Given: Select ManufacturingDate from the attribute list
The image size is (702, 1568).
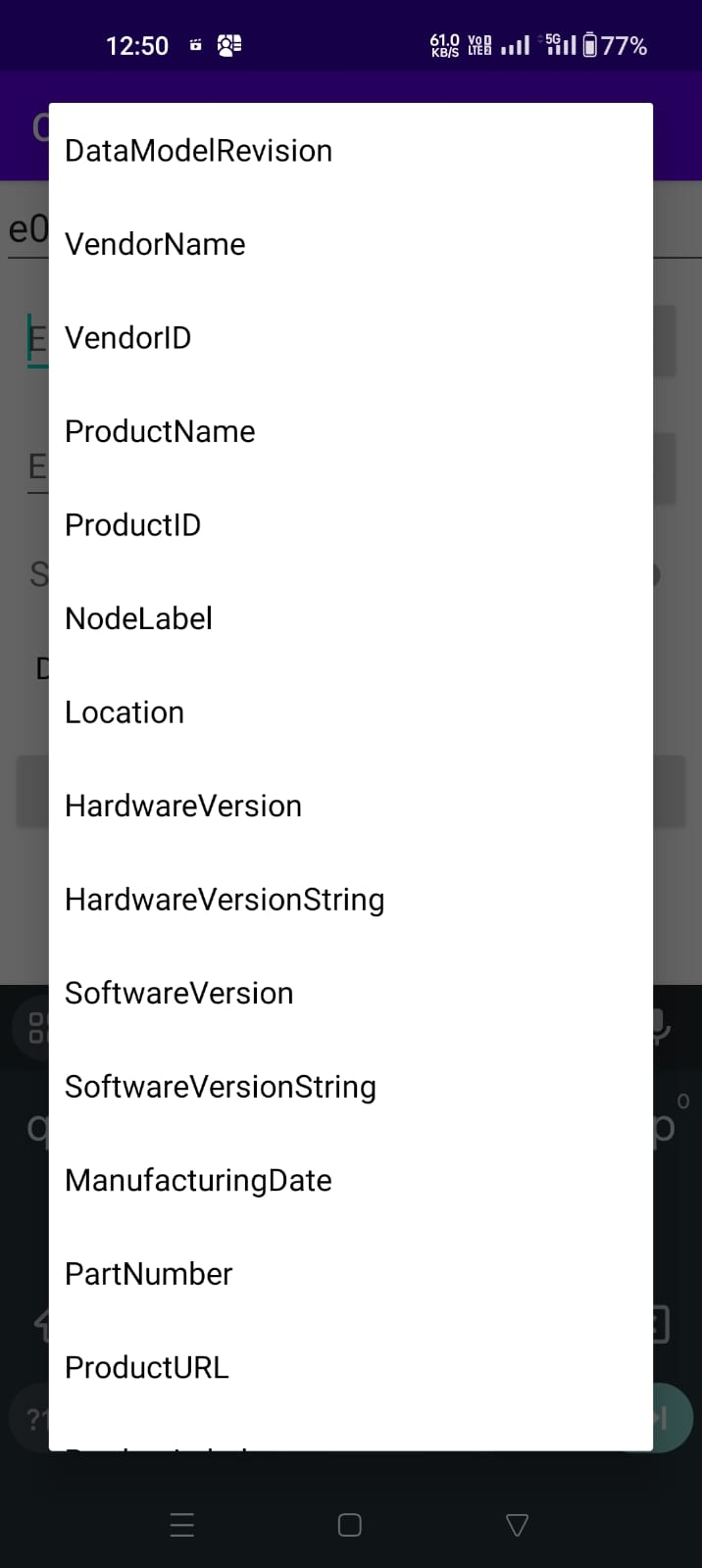Looking at the screenshot, I should 197,1180.
